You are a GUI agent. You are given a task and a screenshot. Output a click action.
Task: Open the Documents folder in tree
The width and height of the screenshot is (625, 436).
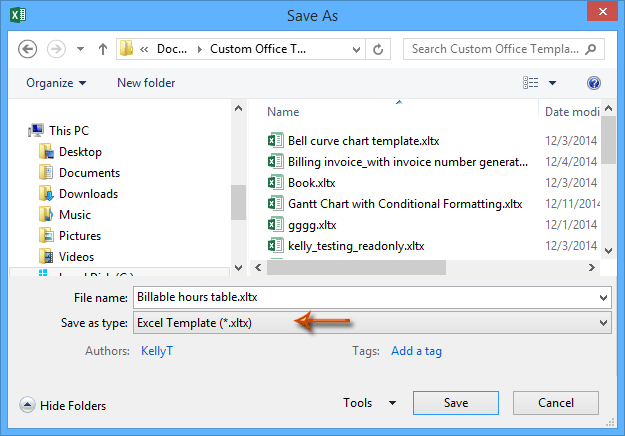point(89,173)
